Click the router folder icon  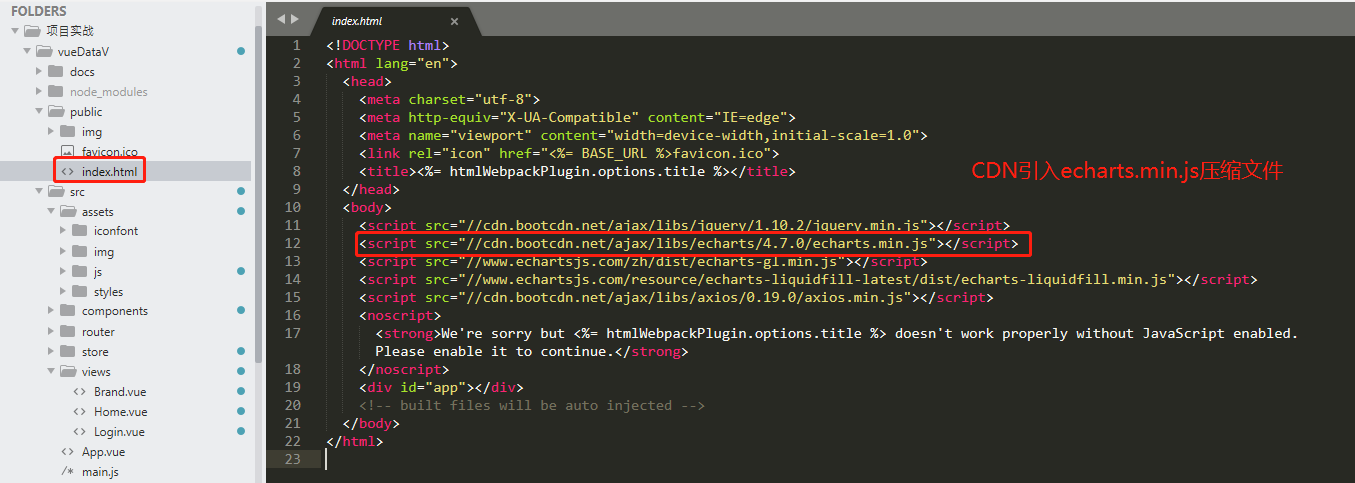[x=68, y=331]
